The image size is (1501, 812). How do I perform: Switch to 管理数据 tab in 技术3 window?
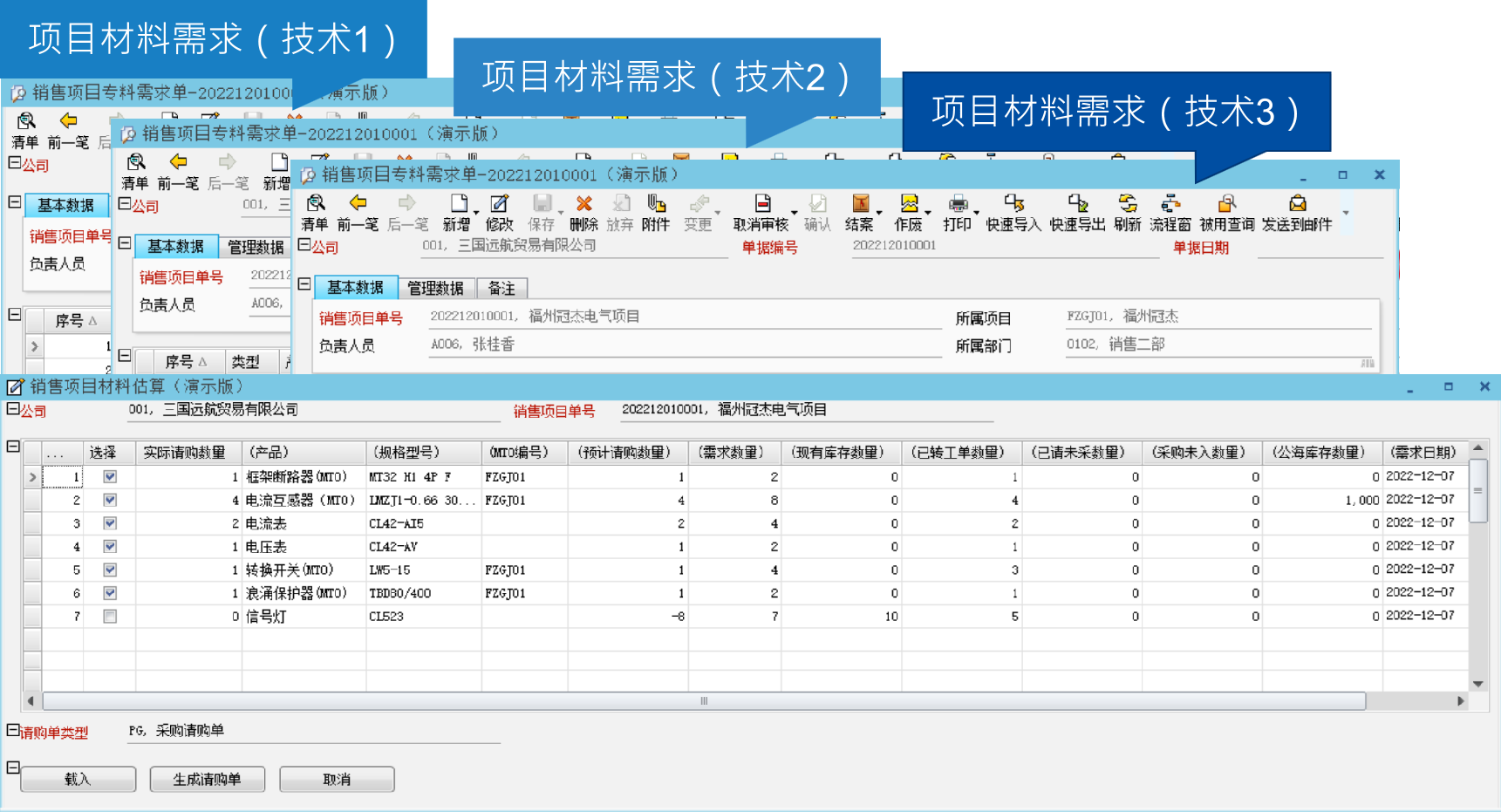point(436,288)
